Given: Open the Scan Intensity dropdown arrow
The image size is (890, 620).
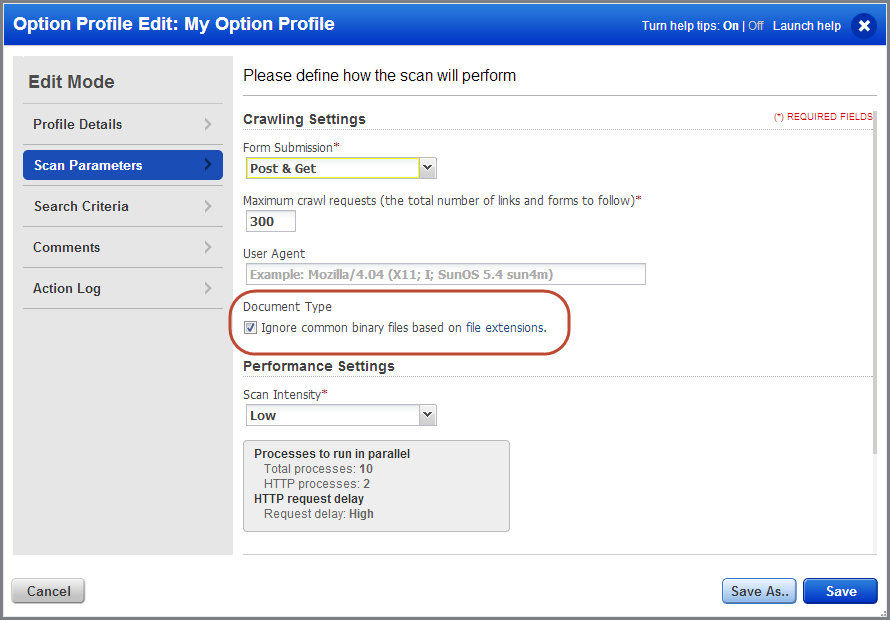Looking at the screenshot, I should tap(428, 415).
